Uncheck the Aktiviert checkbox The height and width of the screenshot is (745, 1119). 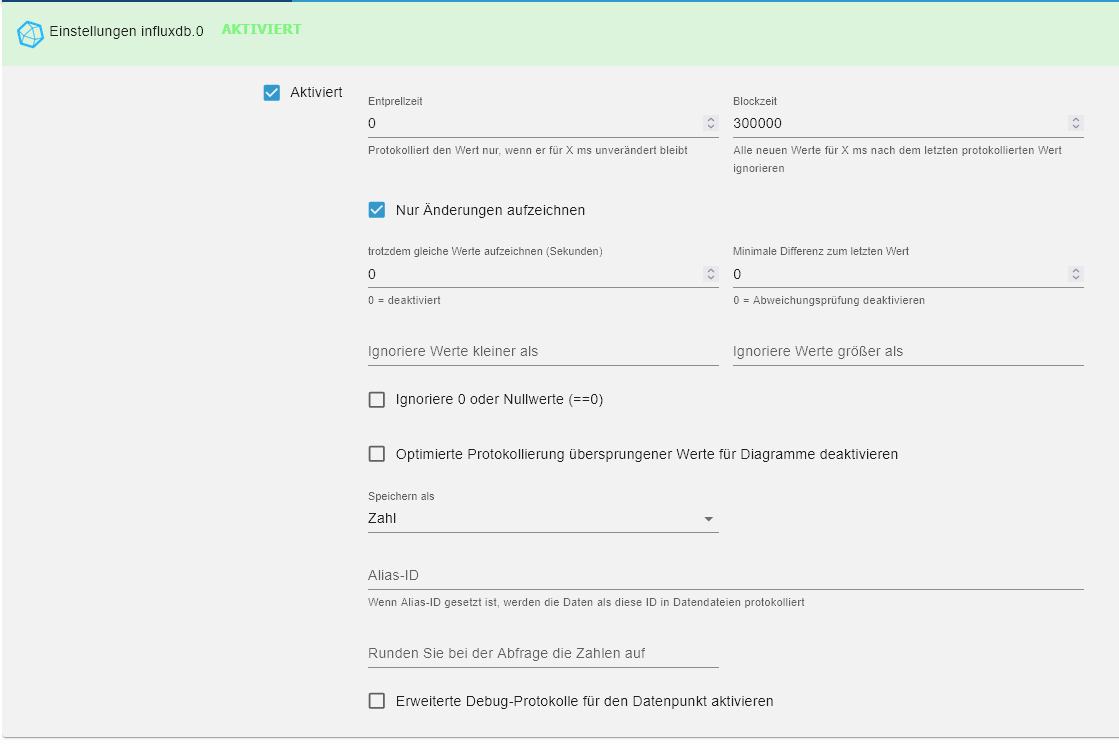272,93
